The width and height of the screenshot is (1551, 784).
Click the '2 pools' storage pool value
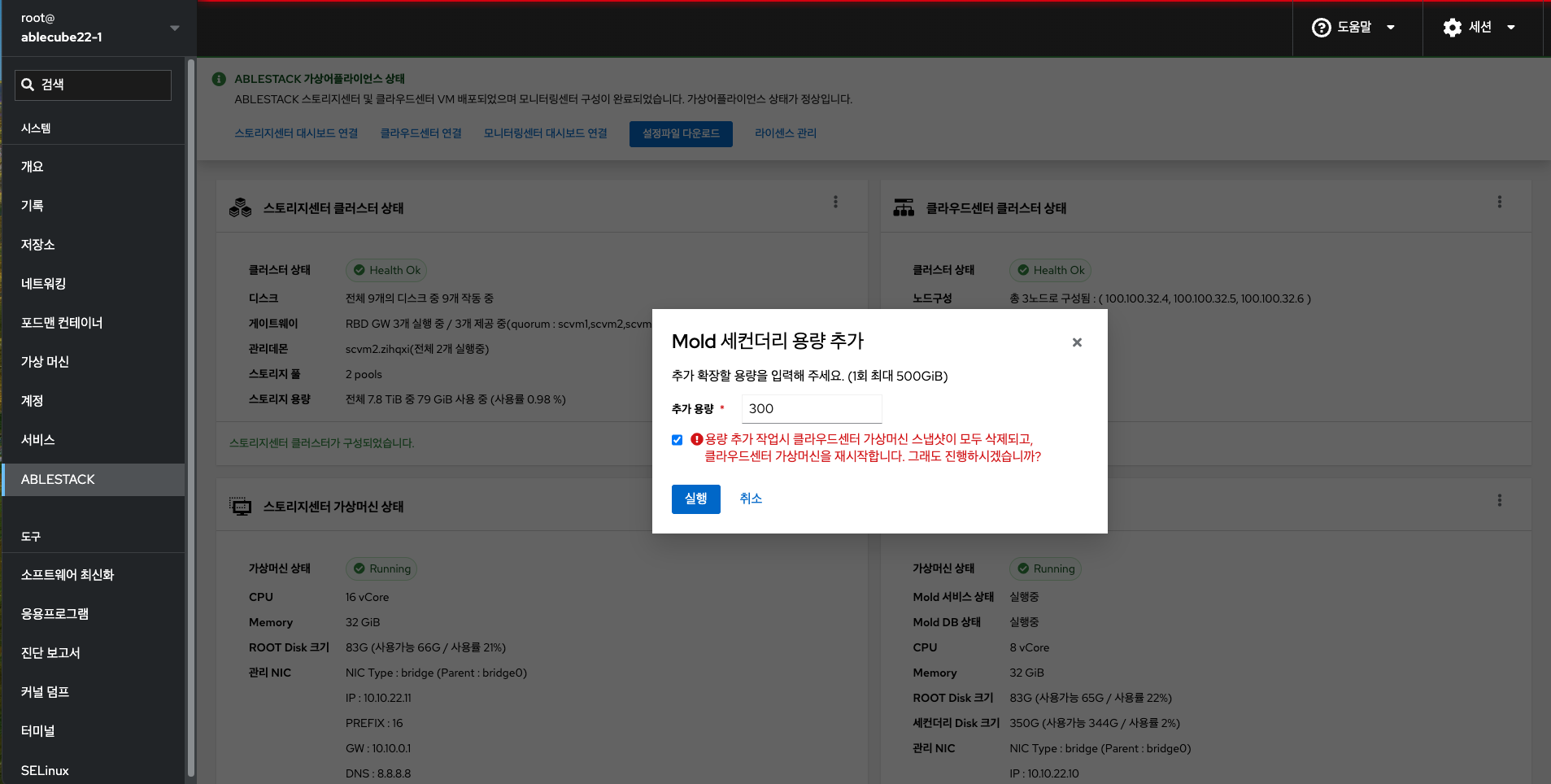point(364,374)
